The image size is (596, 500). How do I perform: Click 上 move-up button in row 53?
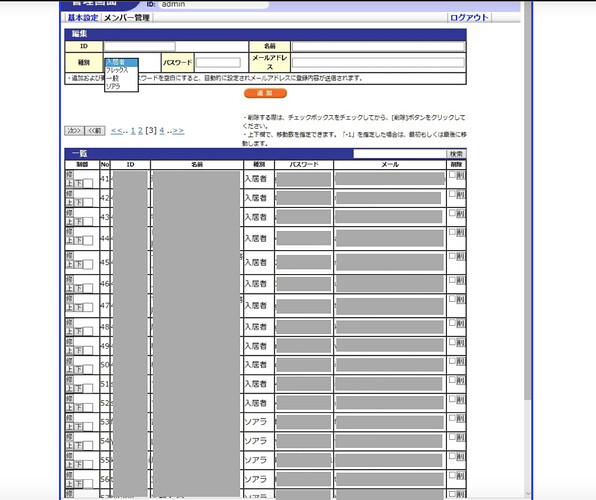(70, 426)
